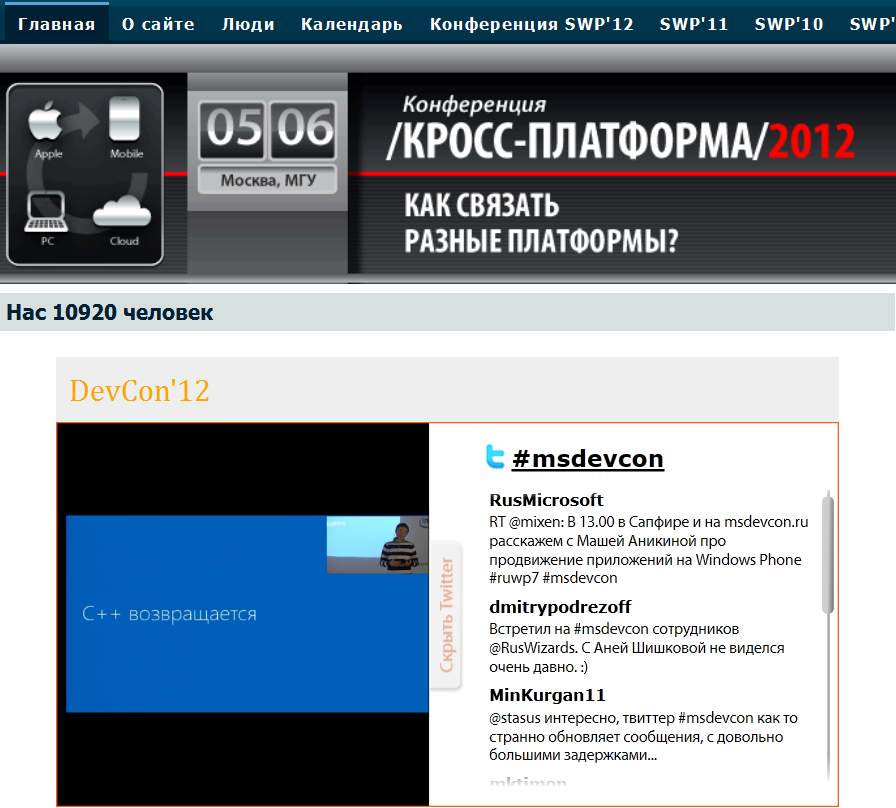Click the Нас 10920 человек heading
Screen dimensions: 896x808
click(110, 313)
